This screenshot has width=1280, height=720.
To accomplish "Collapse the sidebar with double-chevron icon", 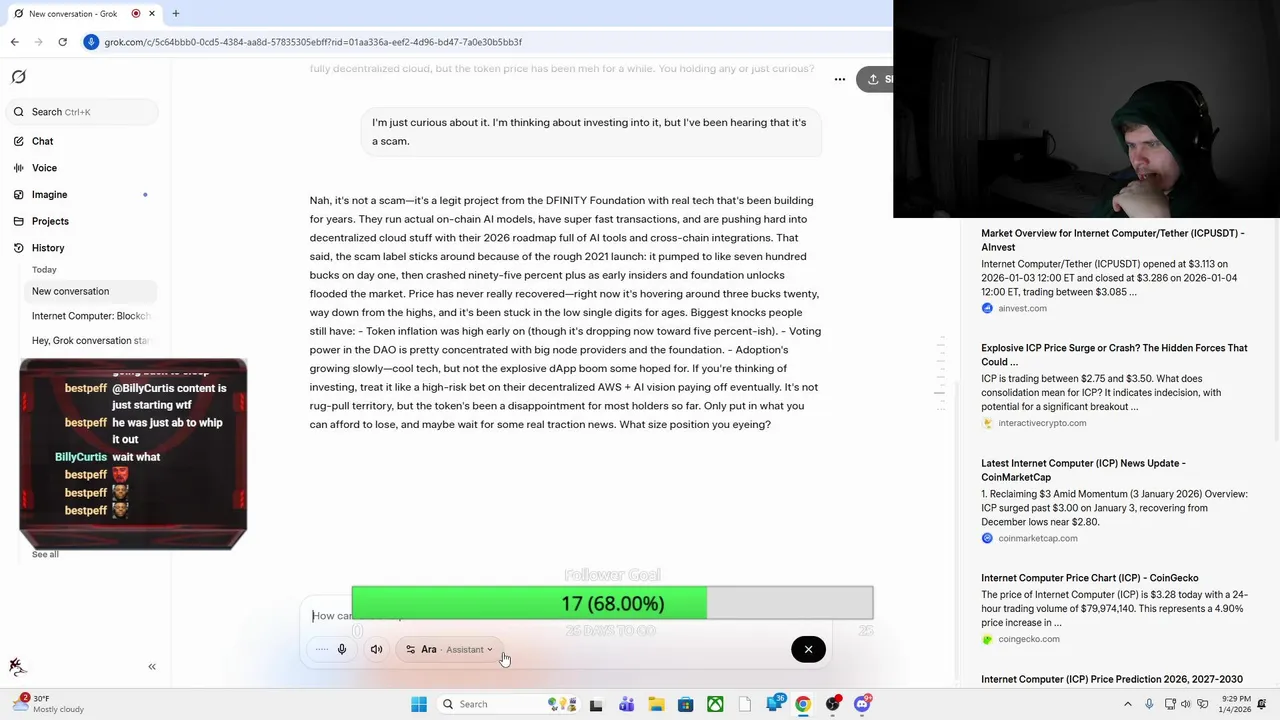I will coord(152,667).
